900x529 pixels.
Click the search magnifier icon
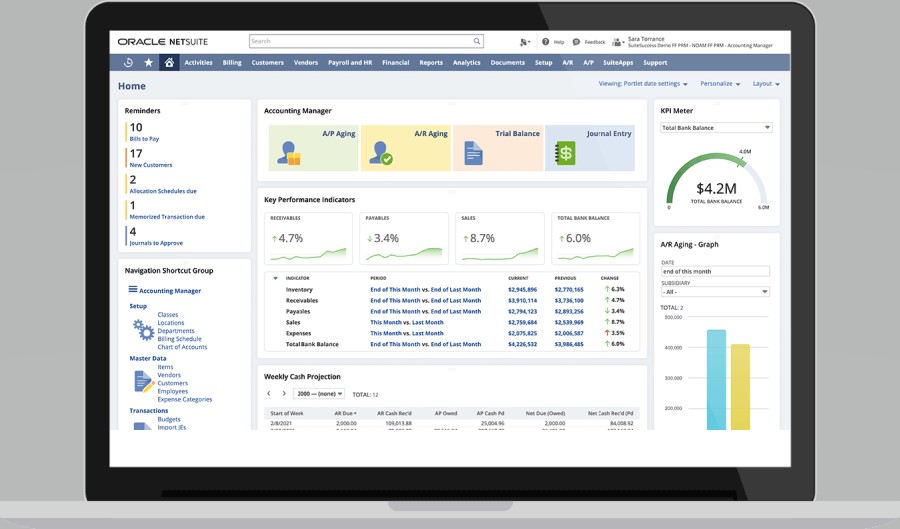tap(477, 41)
